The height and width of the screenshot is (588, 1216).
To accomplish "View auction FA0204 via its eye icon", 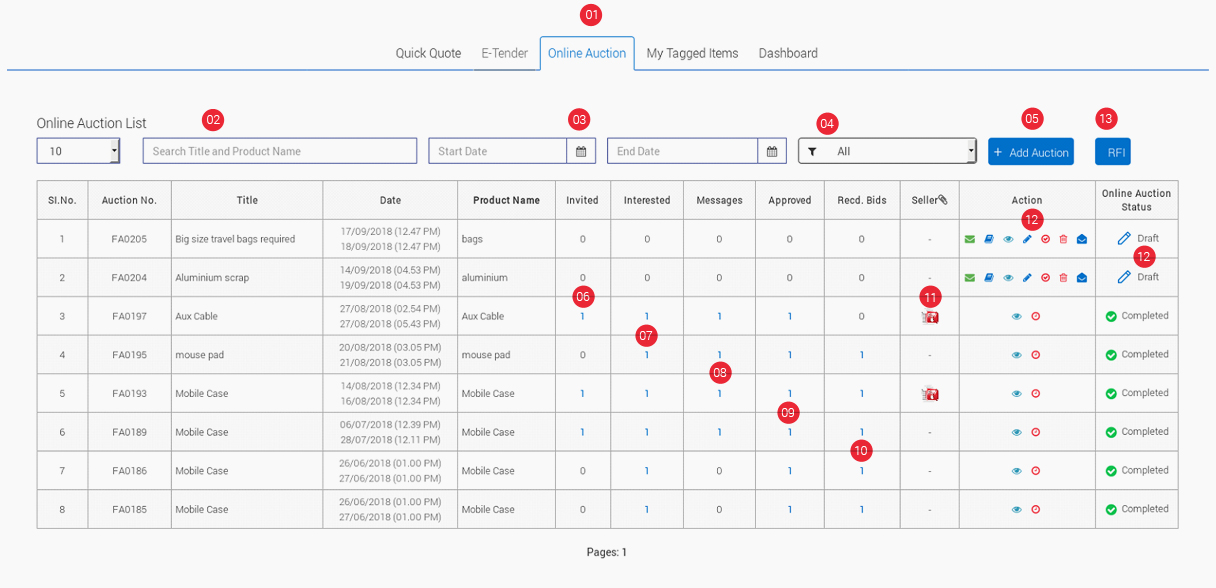I will [x=1008, y=278].
